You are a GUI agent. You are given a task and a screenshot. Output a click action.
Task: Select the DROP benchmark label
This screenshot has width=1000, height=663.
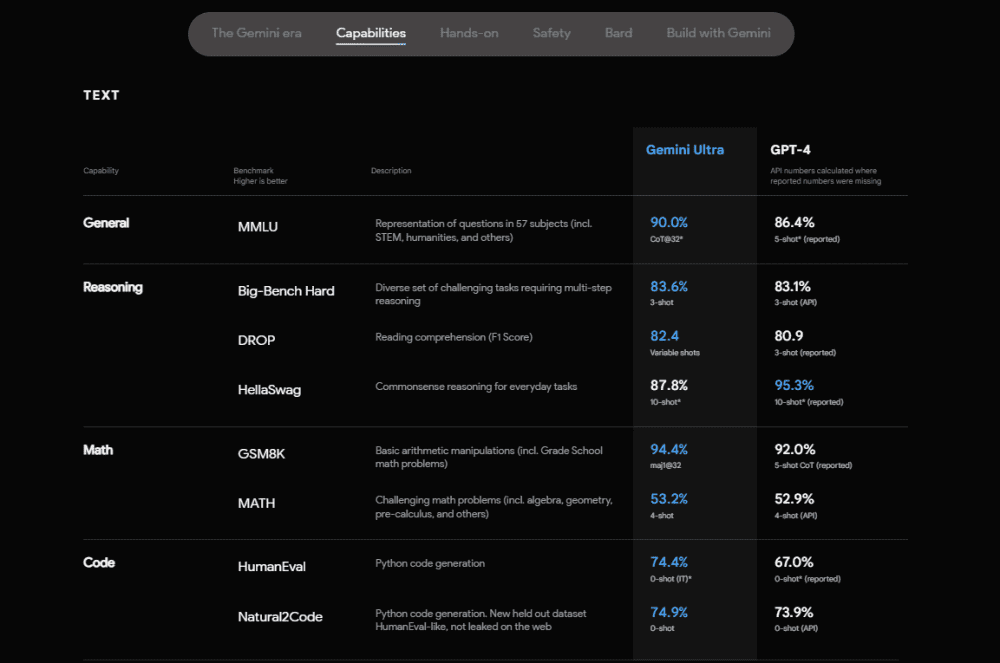click(x=256, y=340)
